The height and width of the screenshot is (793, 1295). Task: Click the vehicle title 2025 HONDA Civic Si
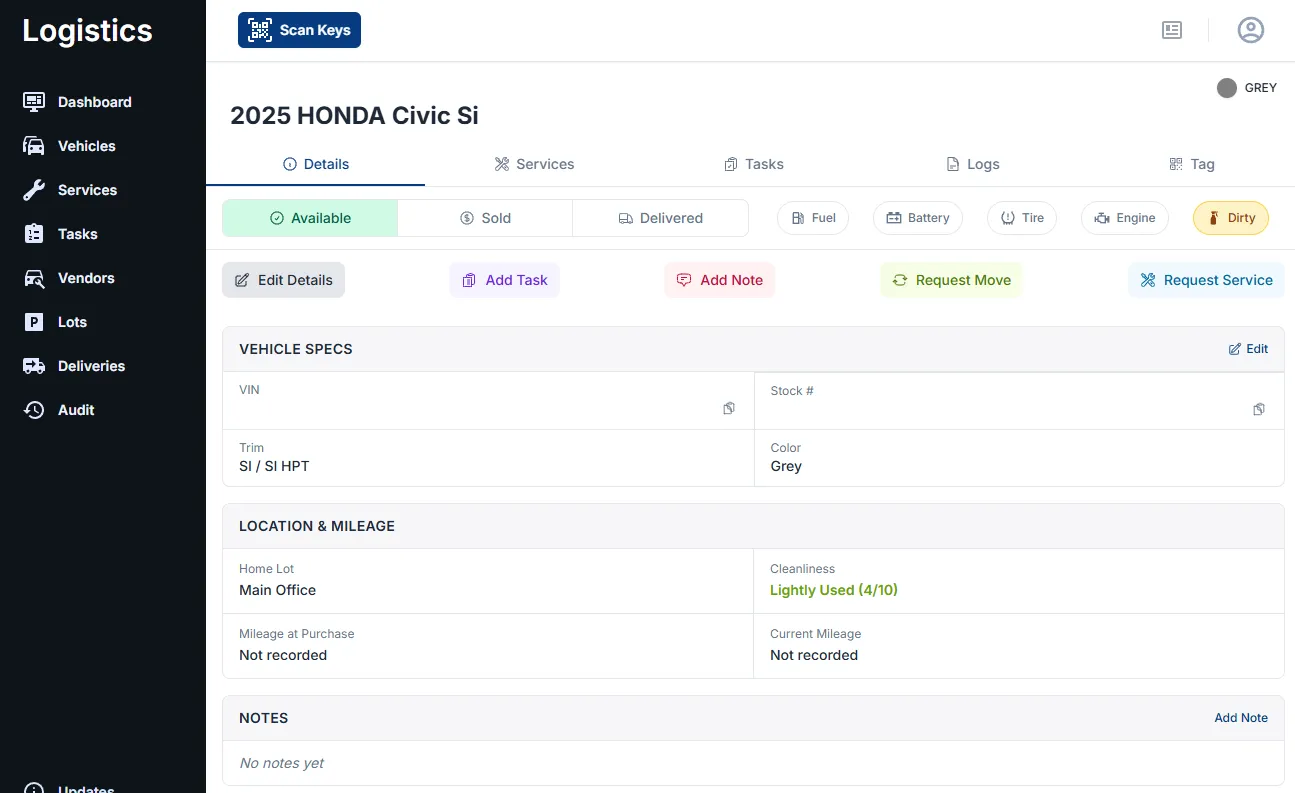[354, 115]
